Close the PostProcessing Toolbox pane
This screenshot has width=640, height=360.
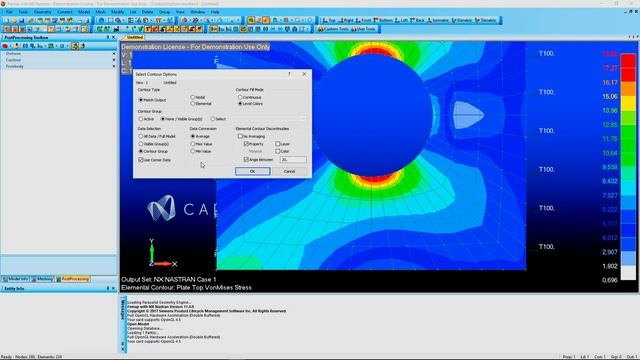click(114, 37)
